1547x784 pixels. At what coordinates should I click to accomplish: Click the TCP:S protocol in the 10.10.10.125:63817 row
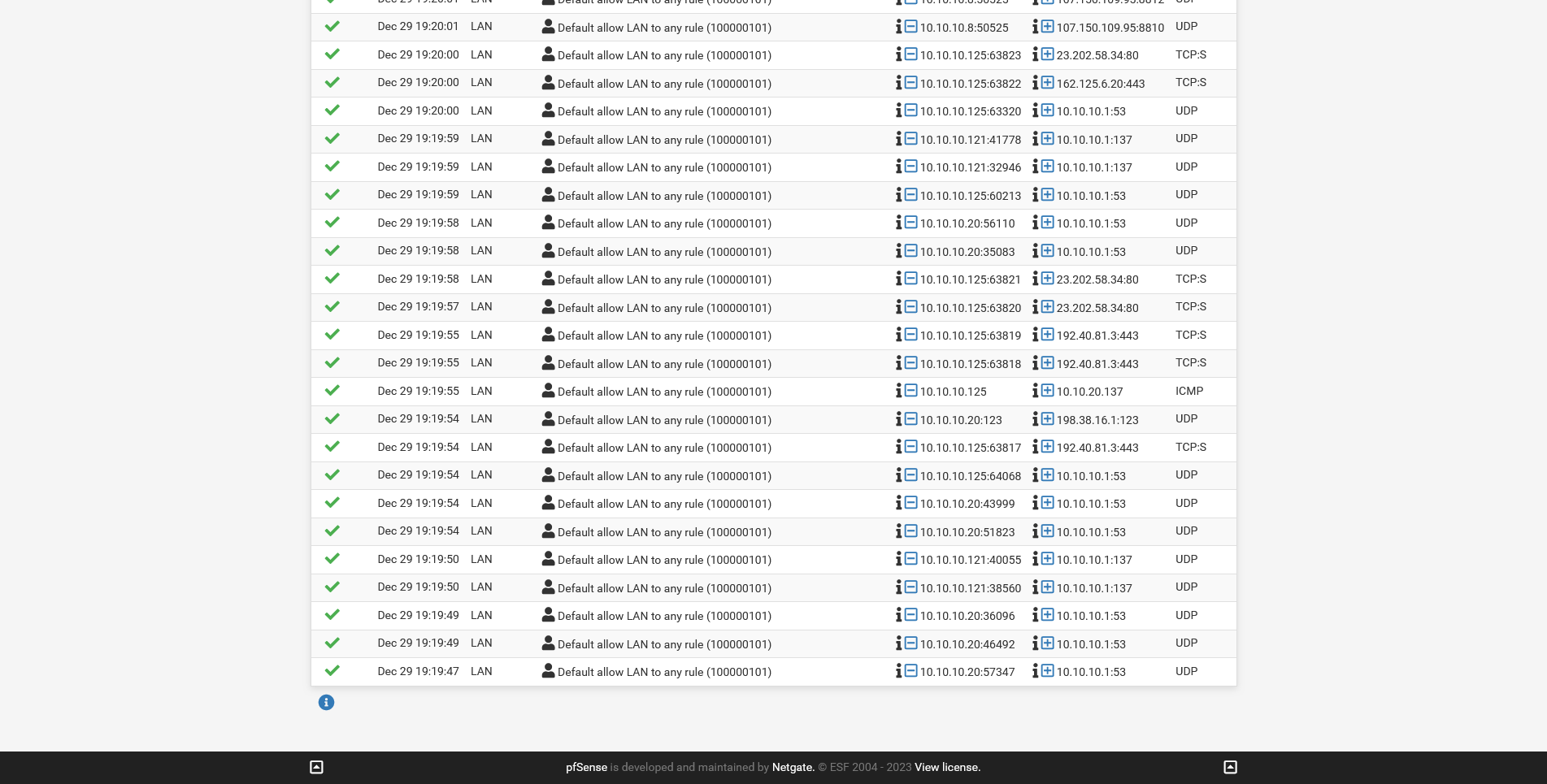[1191, 447]
